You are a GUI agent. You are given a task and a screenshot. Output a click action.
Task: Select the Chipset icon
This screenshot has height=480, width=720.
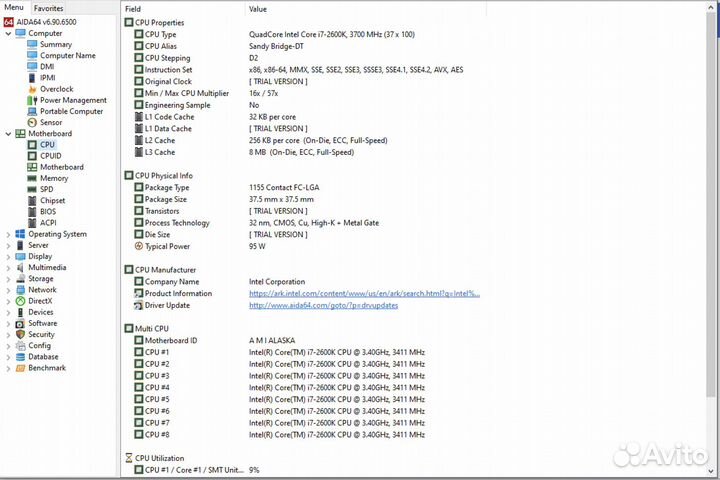(x=32, y=201)
